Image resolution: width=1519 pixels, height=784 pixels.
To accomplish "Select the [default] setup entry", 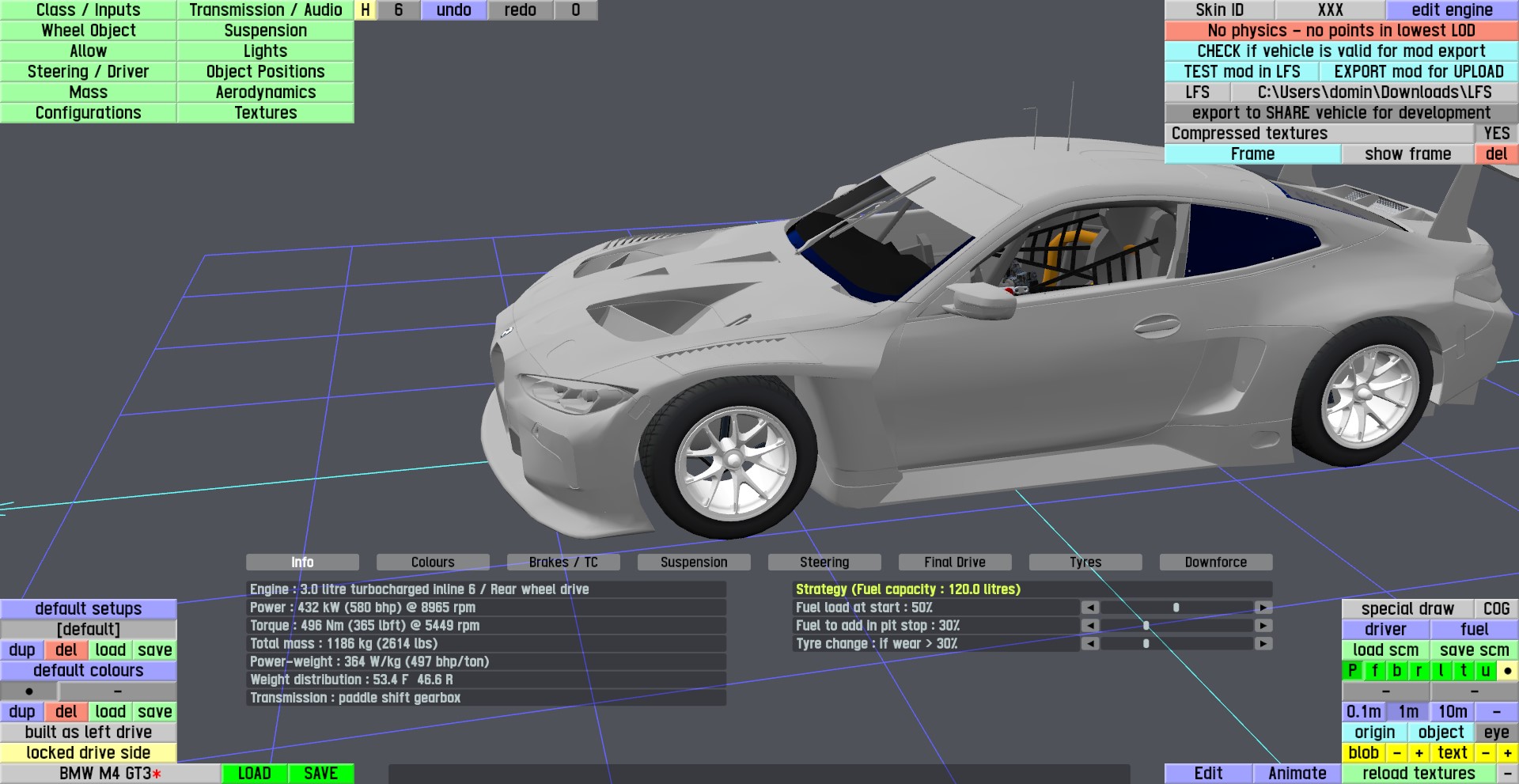I will 89,630.
